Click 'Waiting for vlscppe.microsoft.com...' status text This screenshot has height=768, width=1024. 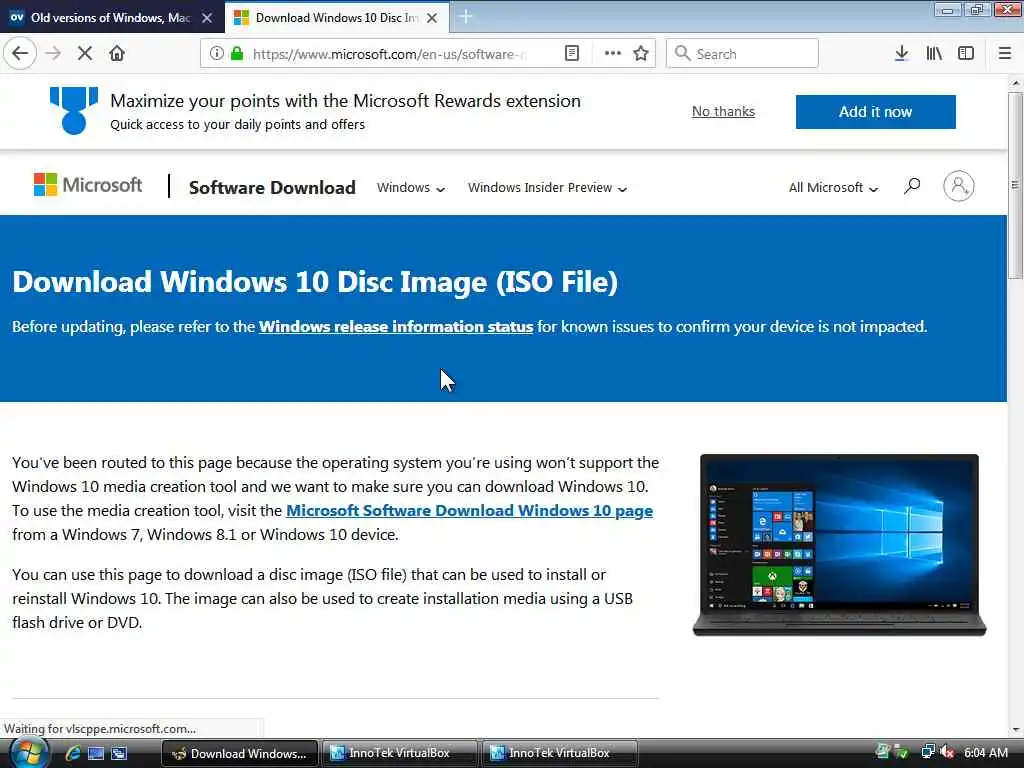pyautogui.click(x=100, y=729)
